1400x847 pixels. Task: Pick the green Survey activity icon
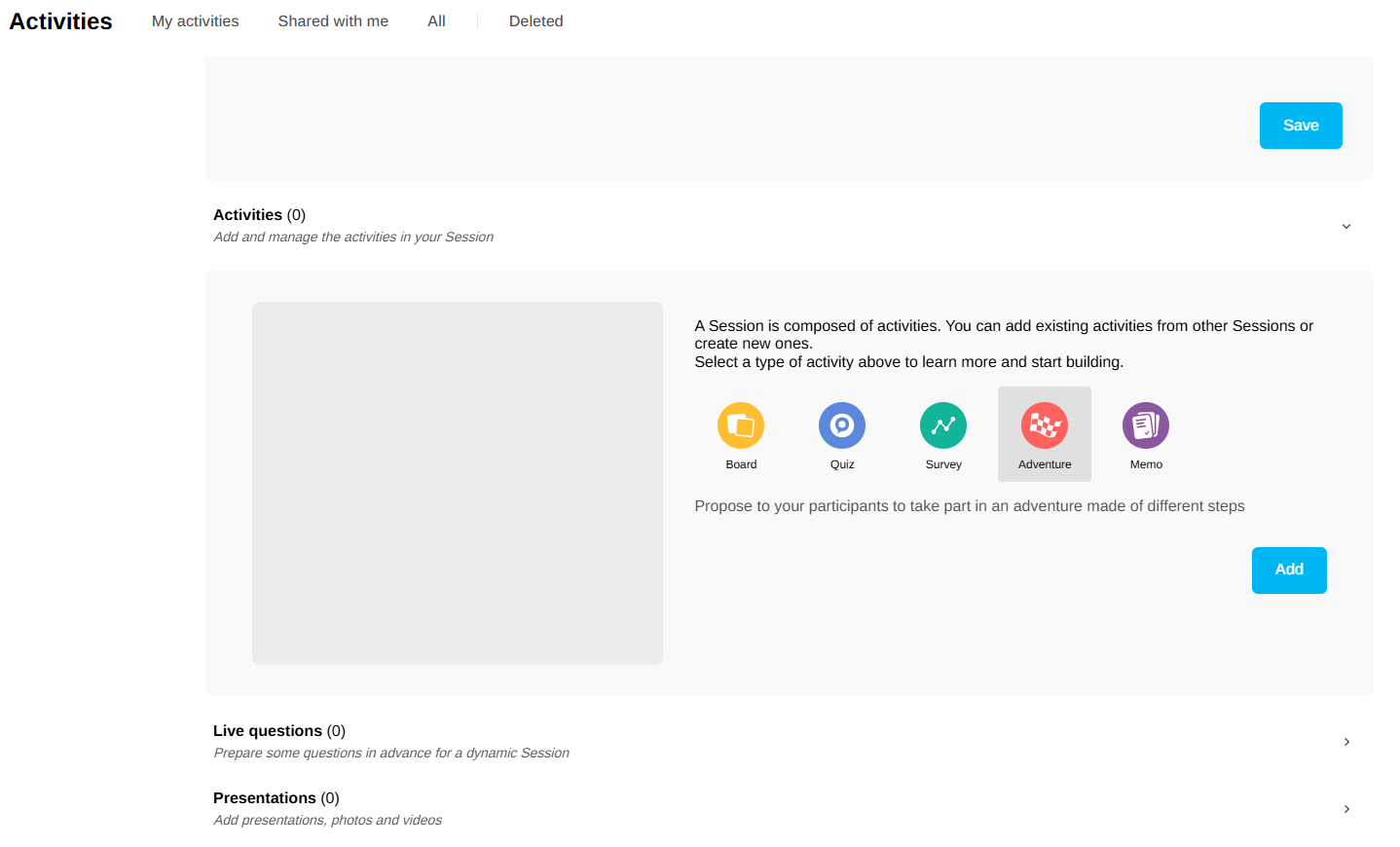(x=943, y=425)
